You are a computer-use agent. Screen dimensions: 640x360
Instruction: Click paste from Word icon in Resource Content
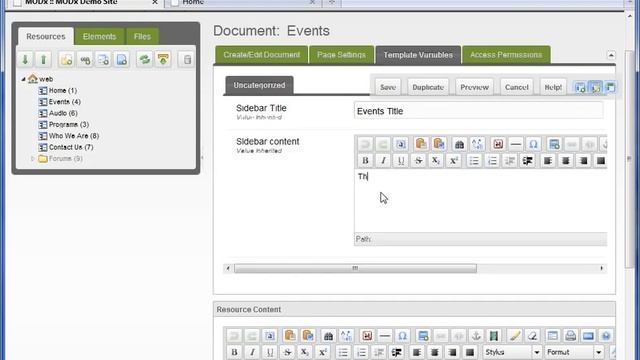tap(308, 336)
